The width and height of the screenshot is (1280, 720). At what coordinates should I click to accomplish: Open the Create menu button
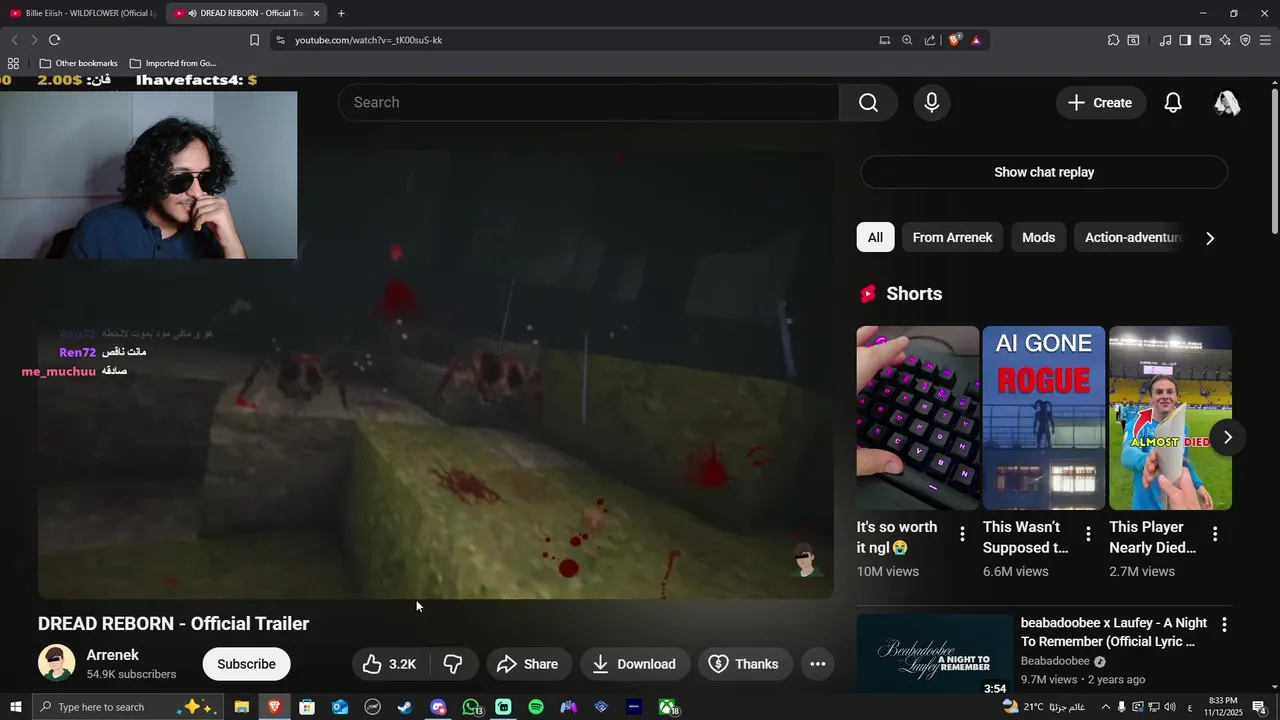click(x=1100, y=103)
